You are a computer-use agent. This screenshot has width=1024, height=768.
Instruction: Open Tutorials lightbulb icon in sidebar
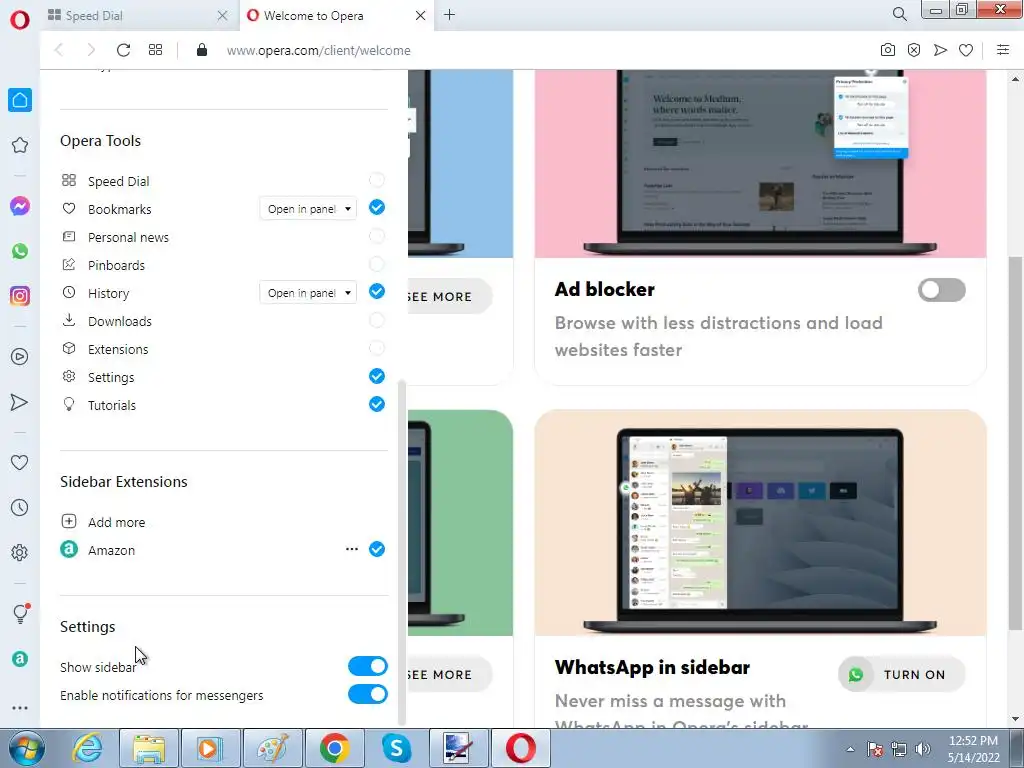(x=20, y=613)
